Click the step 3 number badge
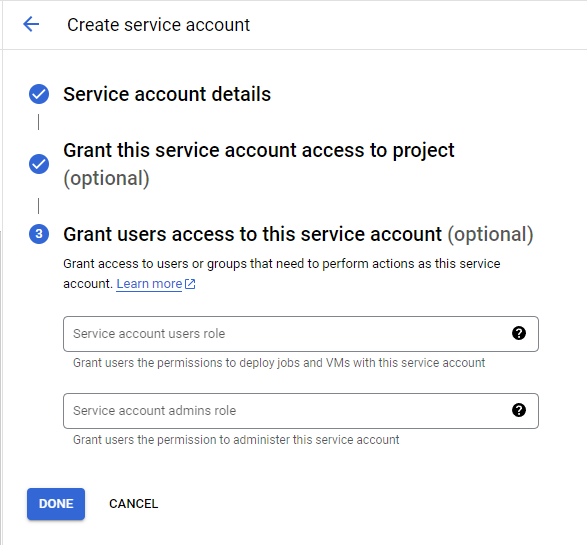This screenshot has height=545, width=587. [39, 234]
